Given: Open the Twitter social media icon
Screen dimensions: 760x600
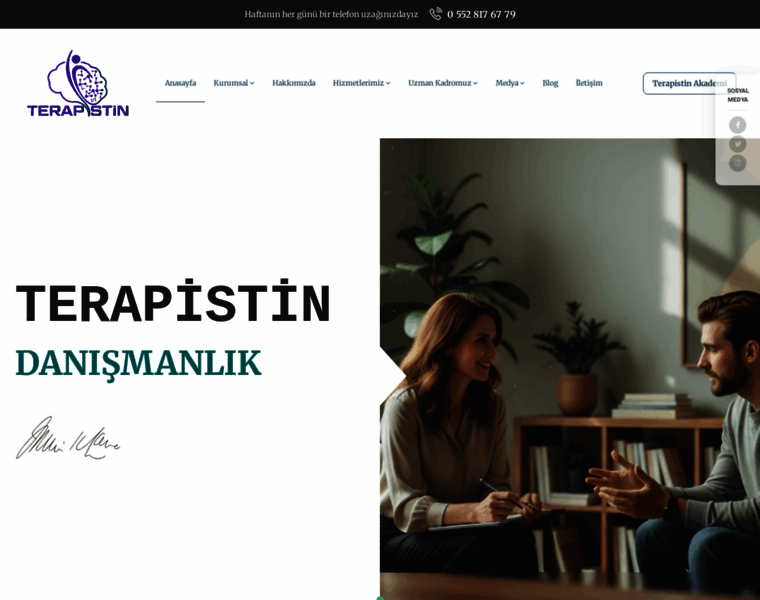Looking at the screenshot, I should click(737, 144).
